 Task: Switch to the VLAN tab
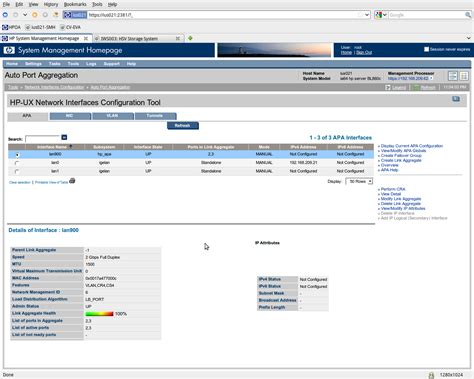[113, 116]
